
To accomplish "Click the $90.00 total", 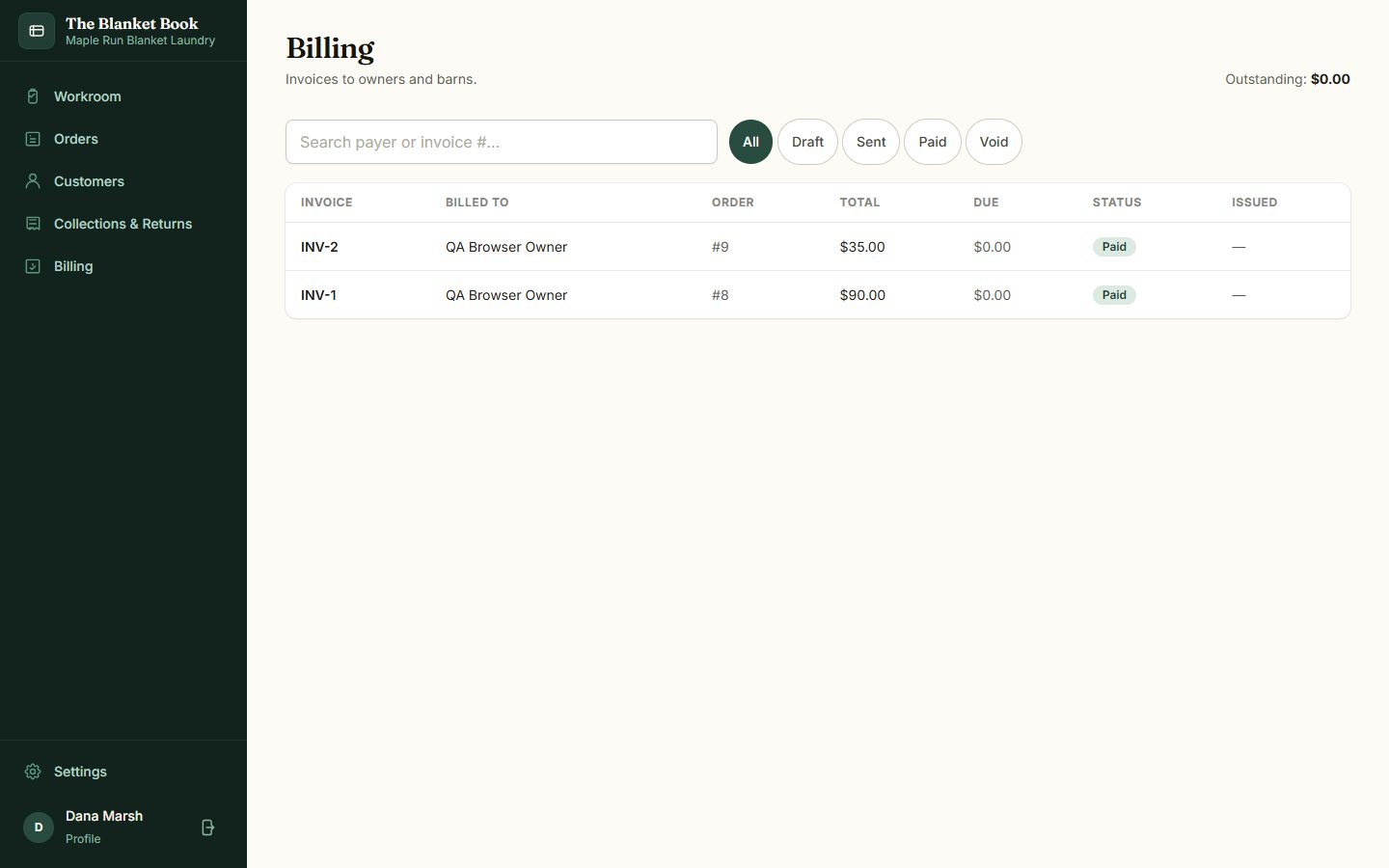I will coord(862,295).
